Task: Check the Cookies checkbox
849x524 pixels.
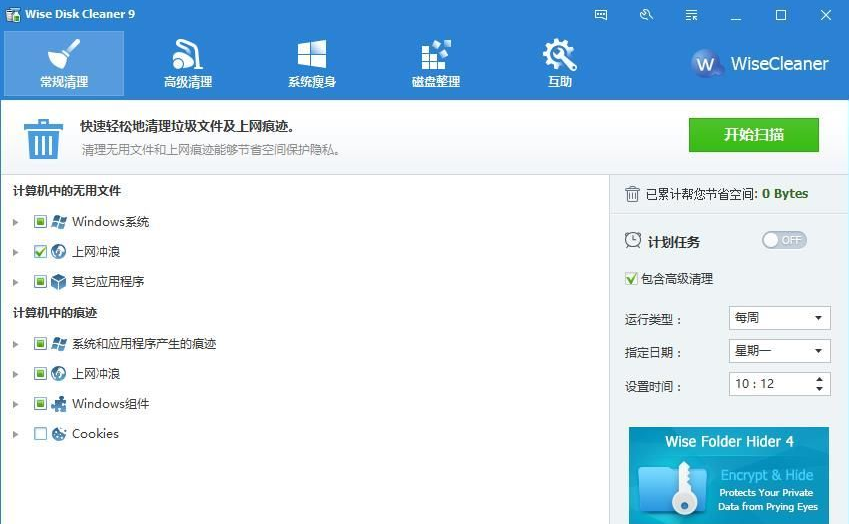Action: pos(40,434)
